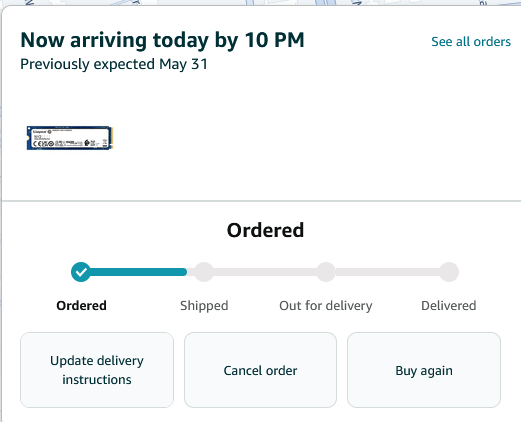Click the bold Ordered step label

(81, 306)
